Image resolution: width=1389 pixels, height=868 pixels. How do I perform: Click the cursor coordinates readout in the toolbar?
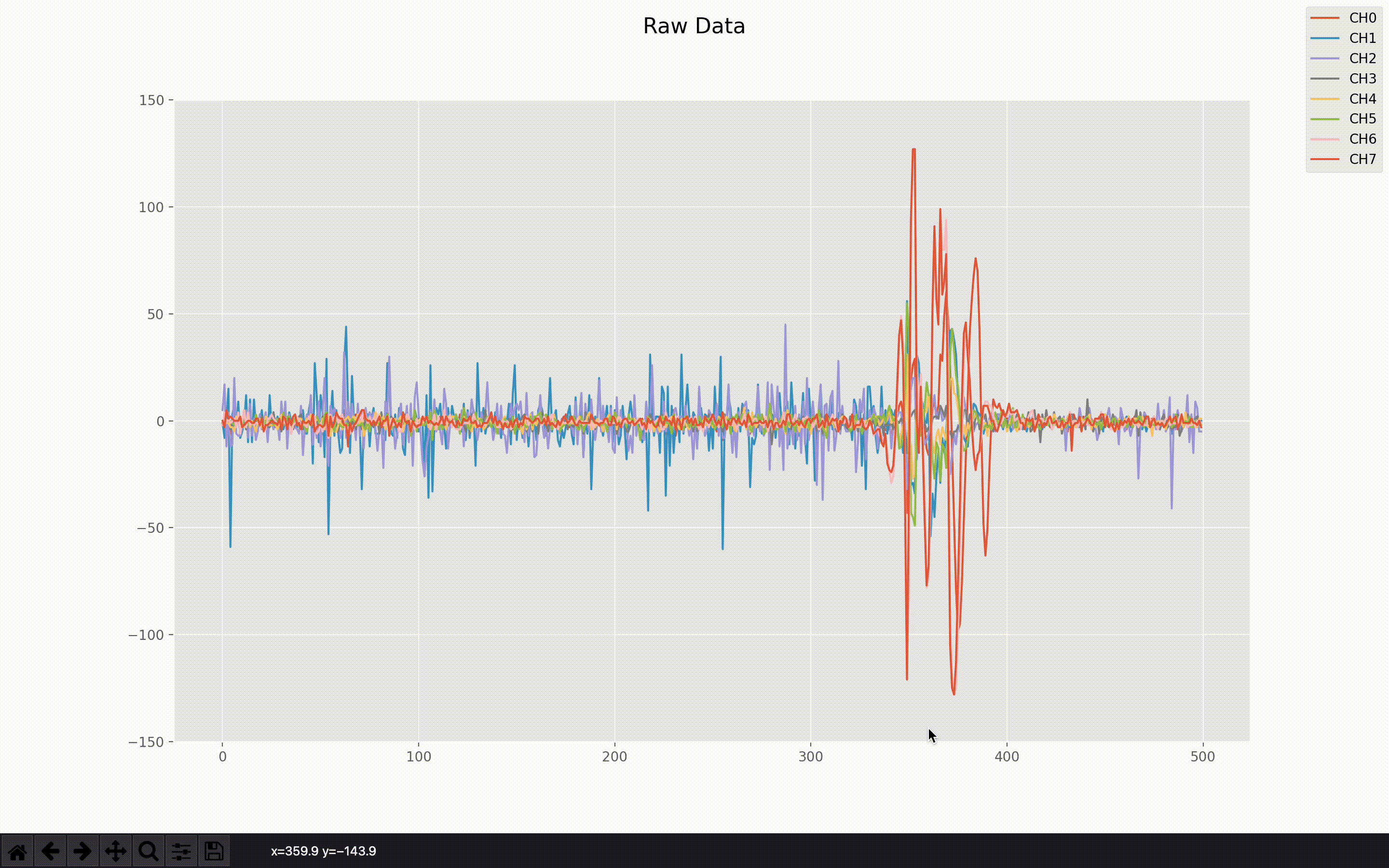[x=323, y=851]
